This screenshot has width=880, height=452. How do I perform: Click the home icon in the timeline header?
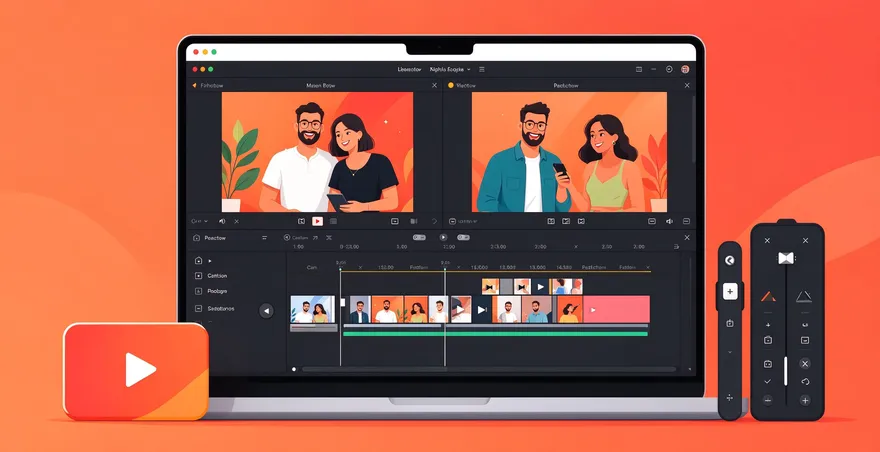196,238
